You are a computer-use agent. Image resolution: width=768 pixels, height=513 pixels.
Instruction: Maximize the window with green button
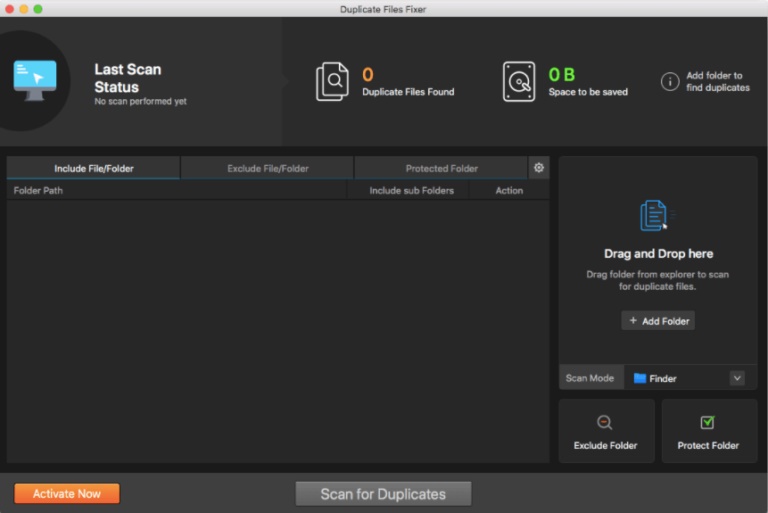pos(38,9)
